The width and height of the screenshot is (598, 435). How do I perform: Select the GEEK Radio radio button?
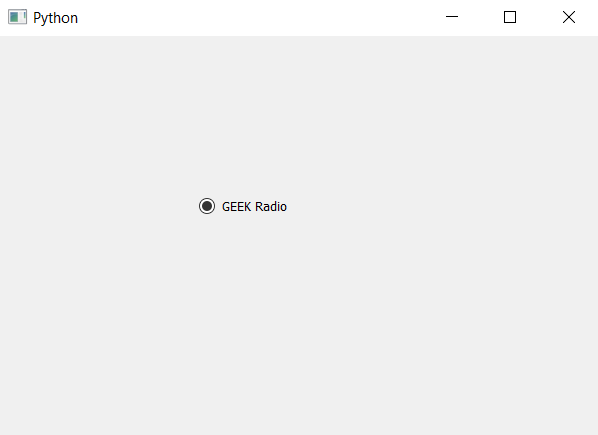pos(243,206)
